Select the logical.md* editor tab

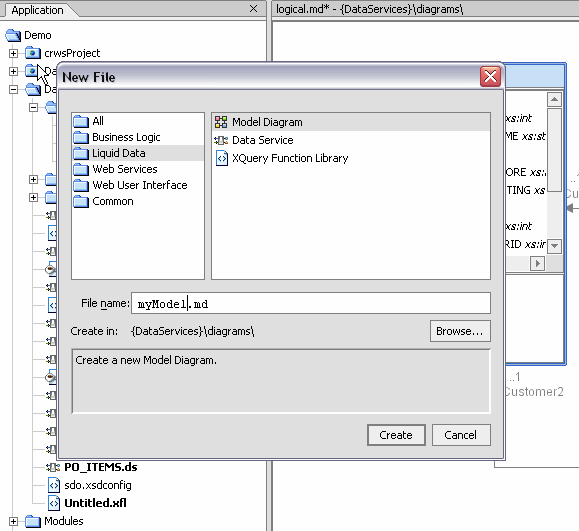coord(369,9)
